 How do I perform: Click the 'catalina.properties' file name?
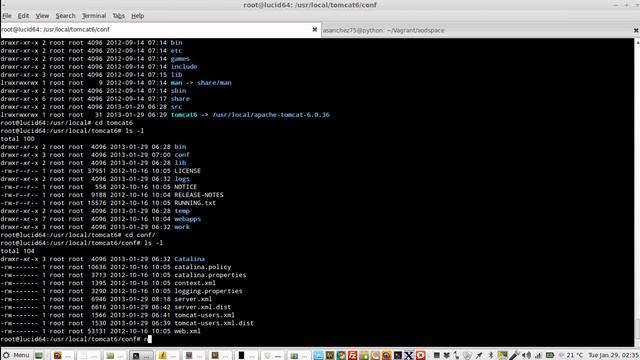pyautogui.click(x=210, y=275)
